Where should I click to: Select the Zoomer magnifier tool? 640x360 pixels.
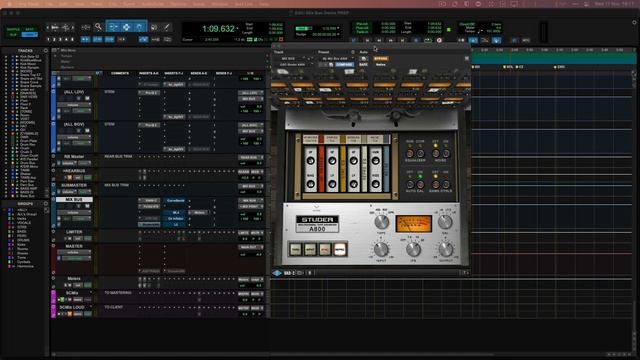(98, 27)
